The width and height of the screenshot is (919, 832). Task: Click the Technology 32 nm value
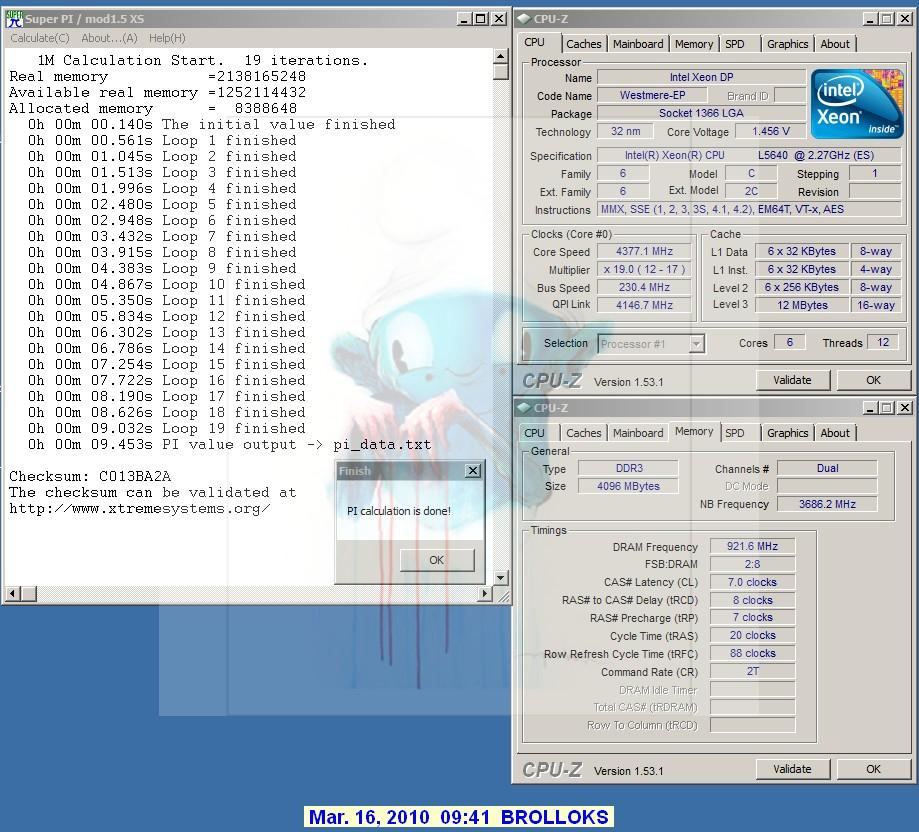tap(625, 131)
